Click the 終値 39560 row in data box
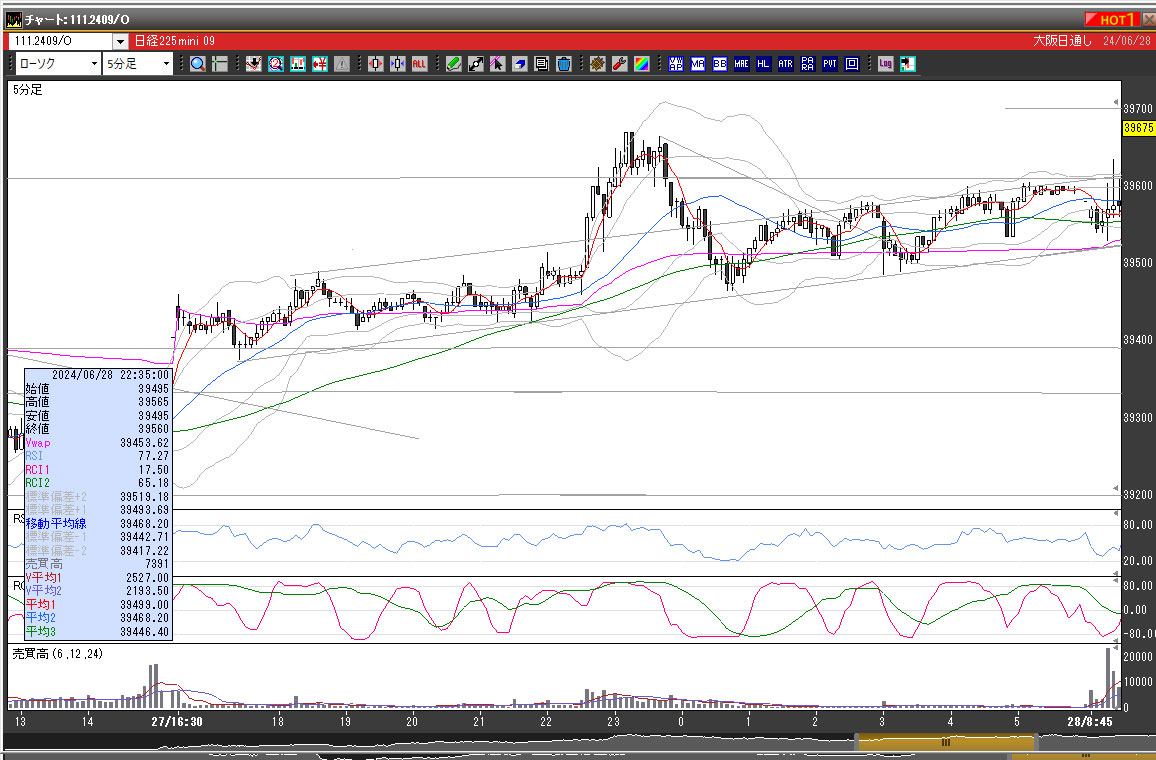 [x=97, y=428]
